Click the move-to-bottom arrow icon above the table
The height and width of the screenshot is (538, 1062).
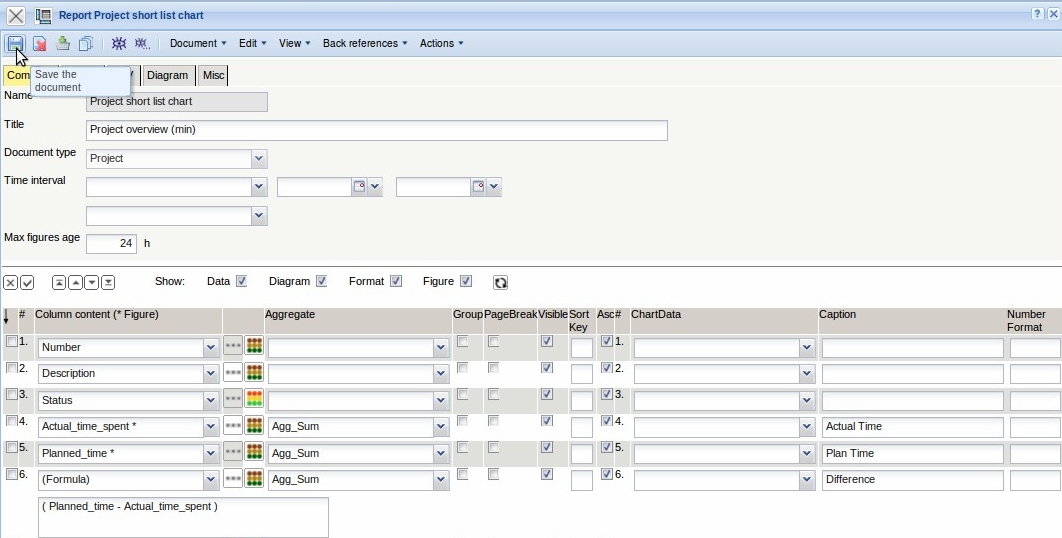tap(108, 283)
